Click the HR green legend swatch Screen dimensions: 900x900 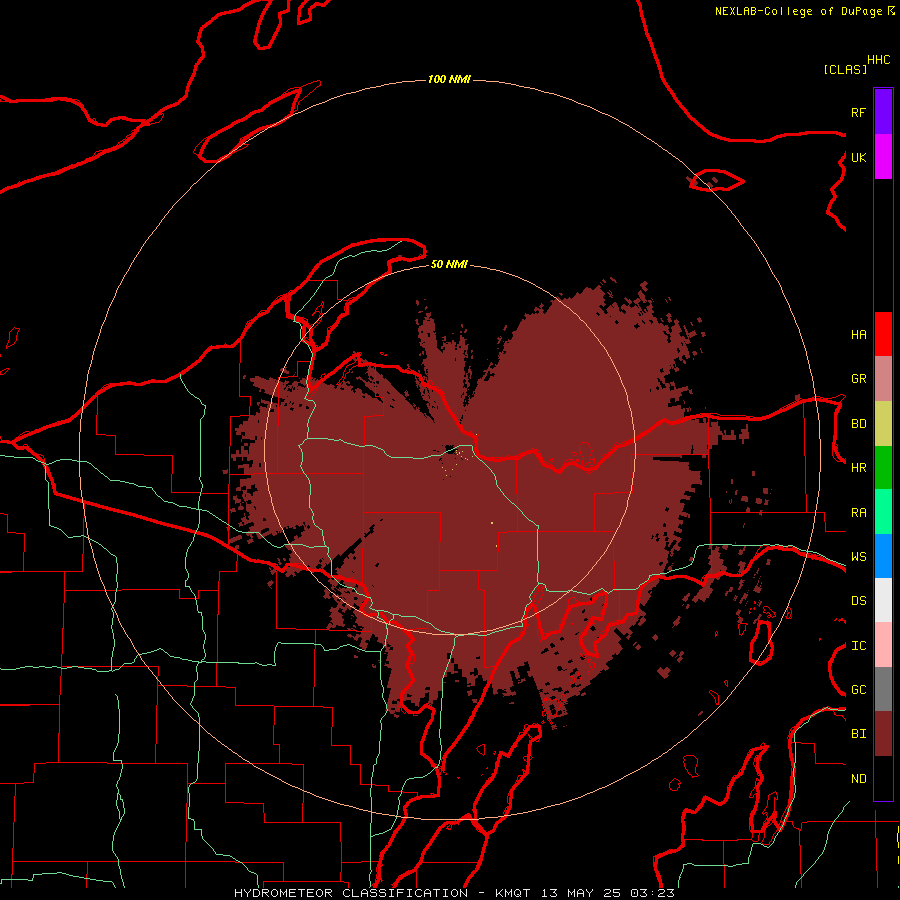tap(883, 468)
